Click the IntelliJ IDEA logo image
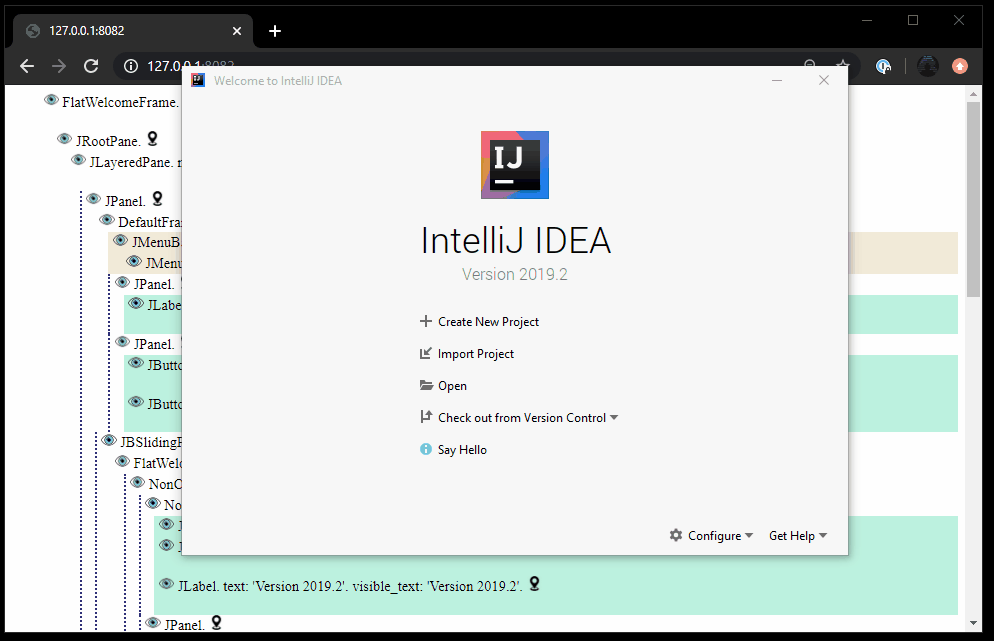This screenshot has width=994, height=641. pyautogui.click(x=515, y=165)
